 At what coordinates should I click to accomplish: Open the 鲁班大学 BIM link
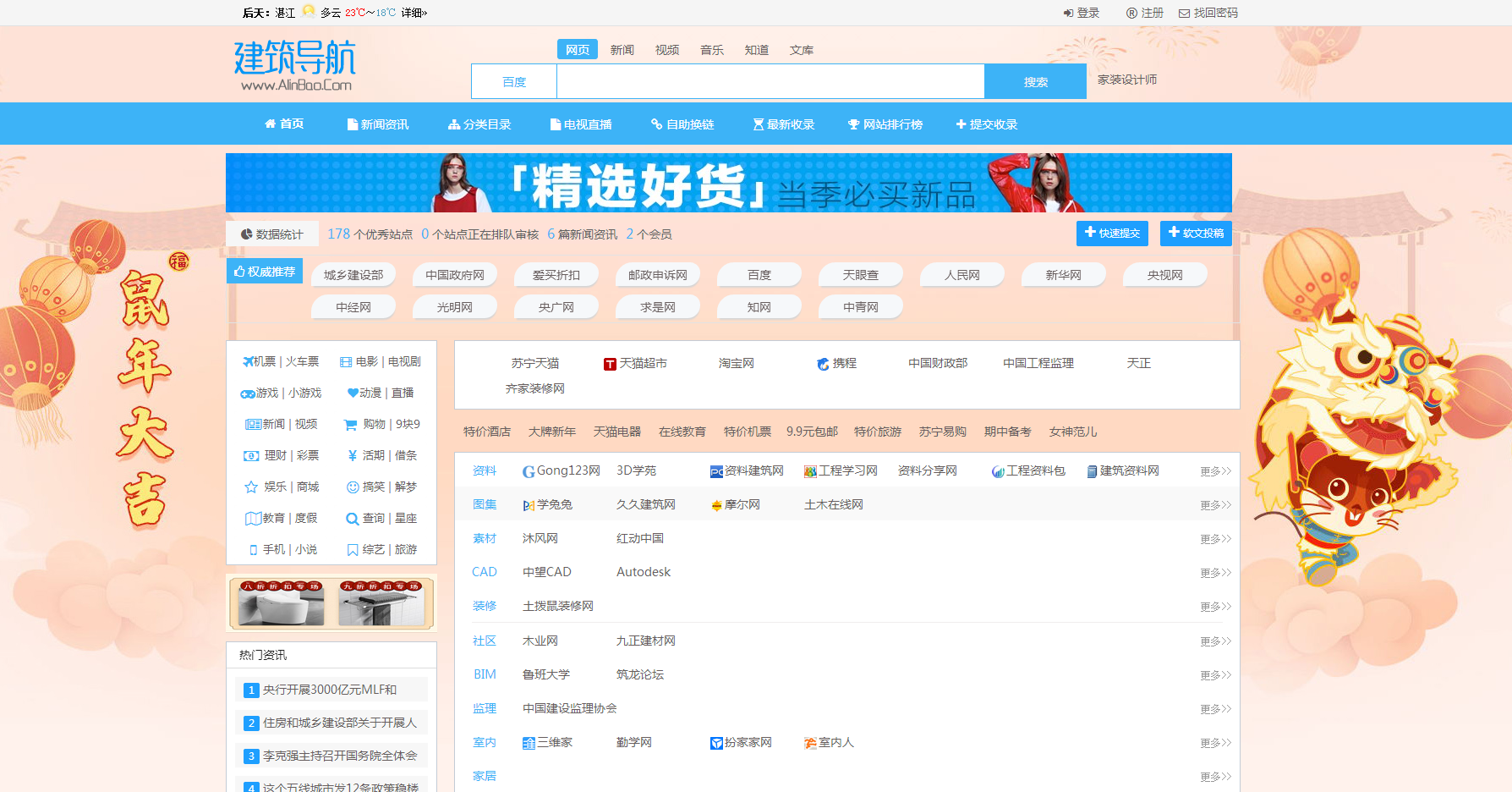(x=546, y=674)
